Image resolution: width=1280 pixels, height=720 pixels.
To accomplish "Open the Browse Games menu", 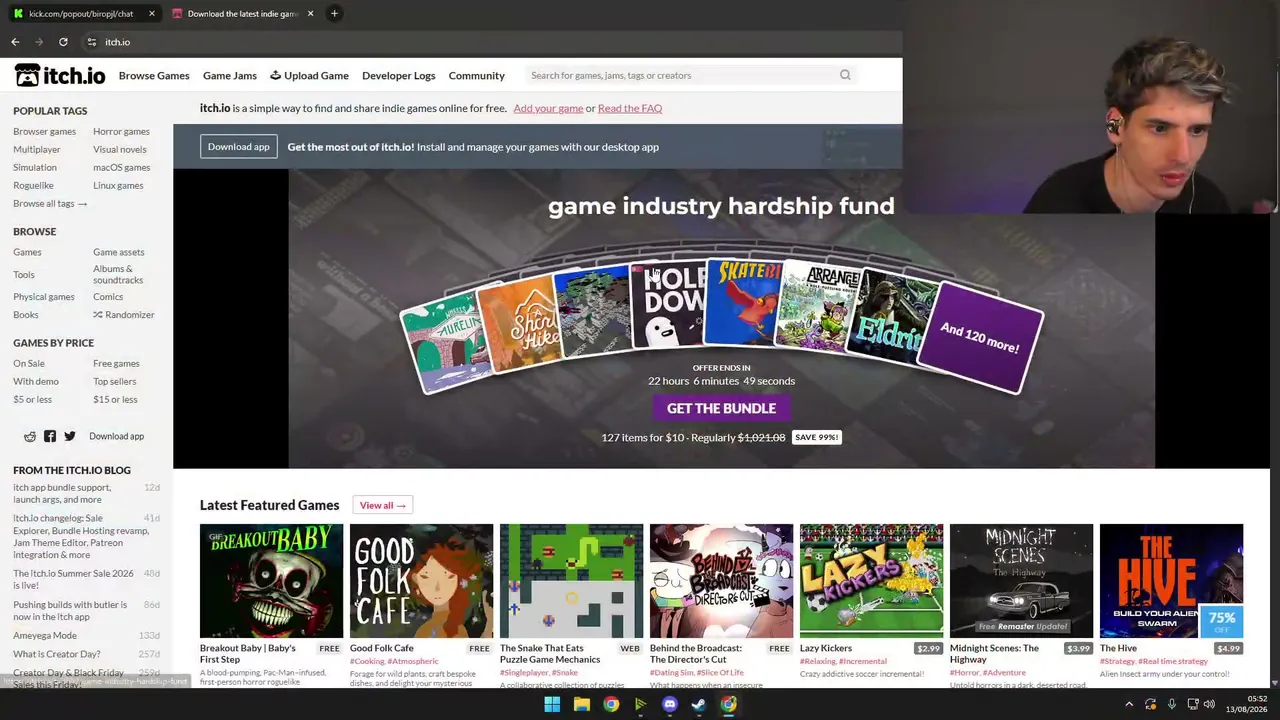I will click(154, 75).
